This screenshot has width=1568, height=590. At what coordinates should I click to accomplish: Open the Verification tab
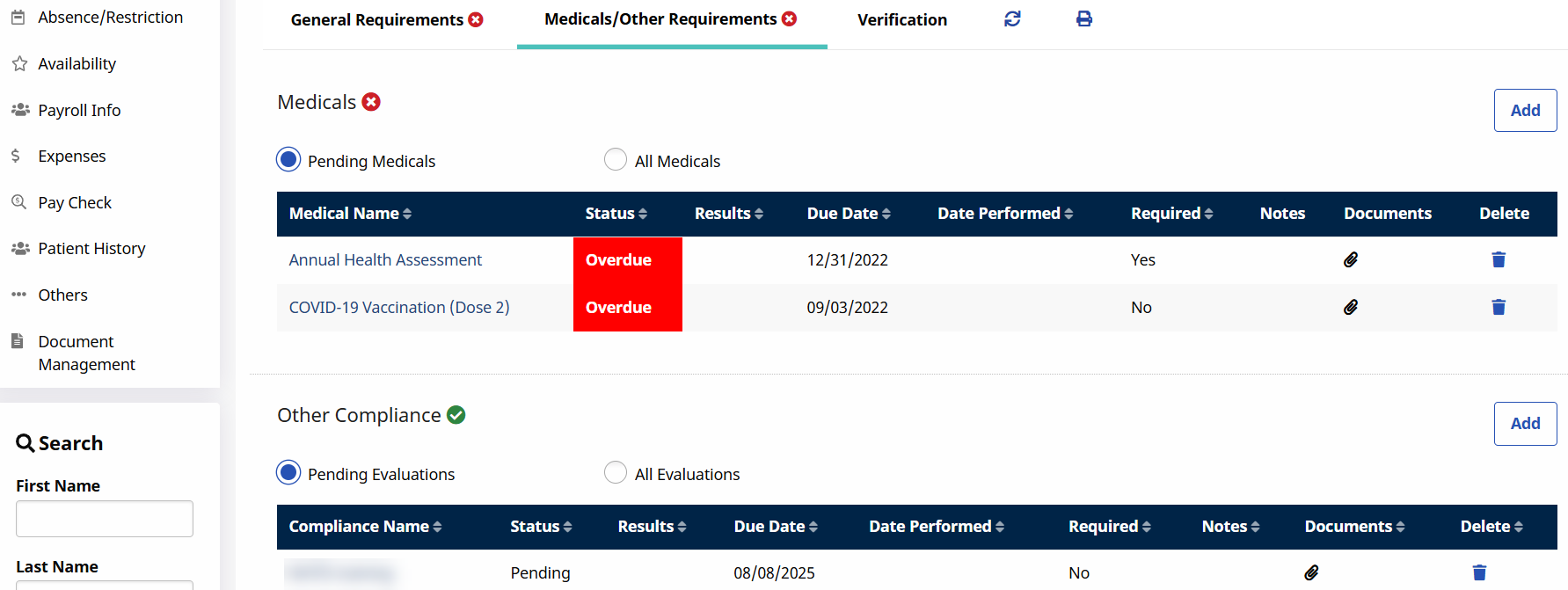click(901, 19)
